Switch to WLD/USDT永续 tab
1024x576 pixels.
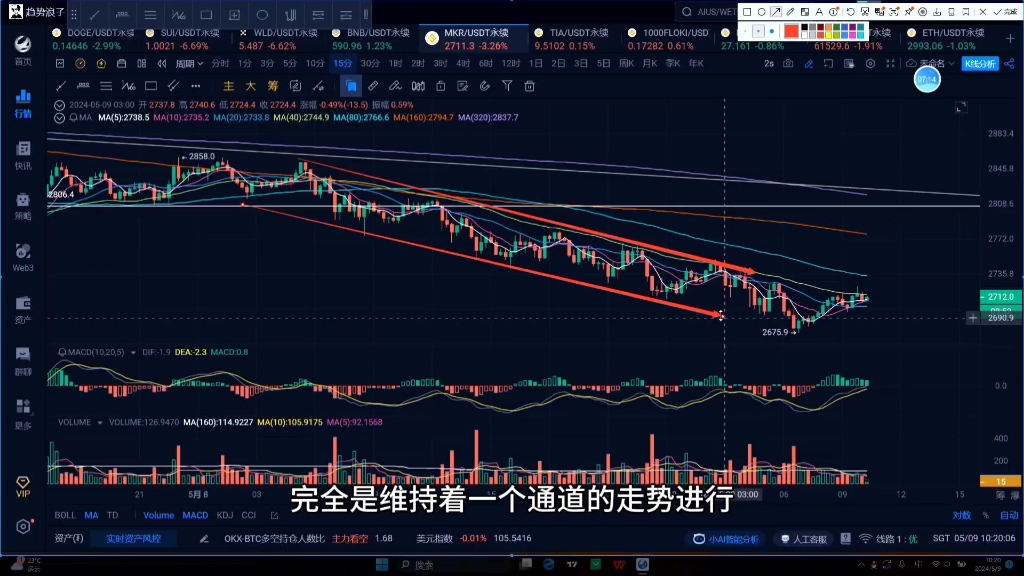point(278,39)
